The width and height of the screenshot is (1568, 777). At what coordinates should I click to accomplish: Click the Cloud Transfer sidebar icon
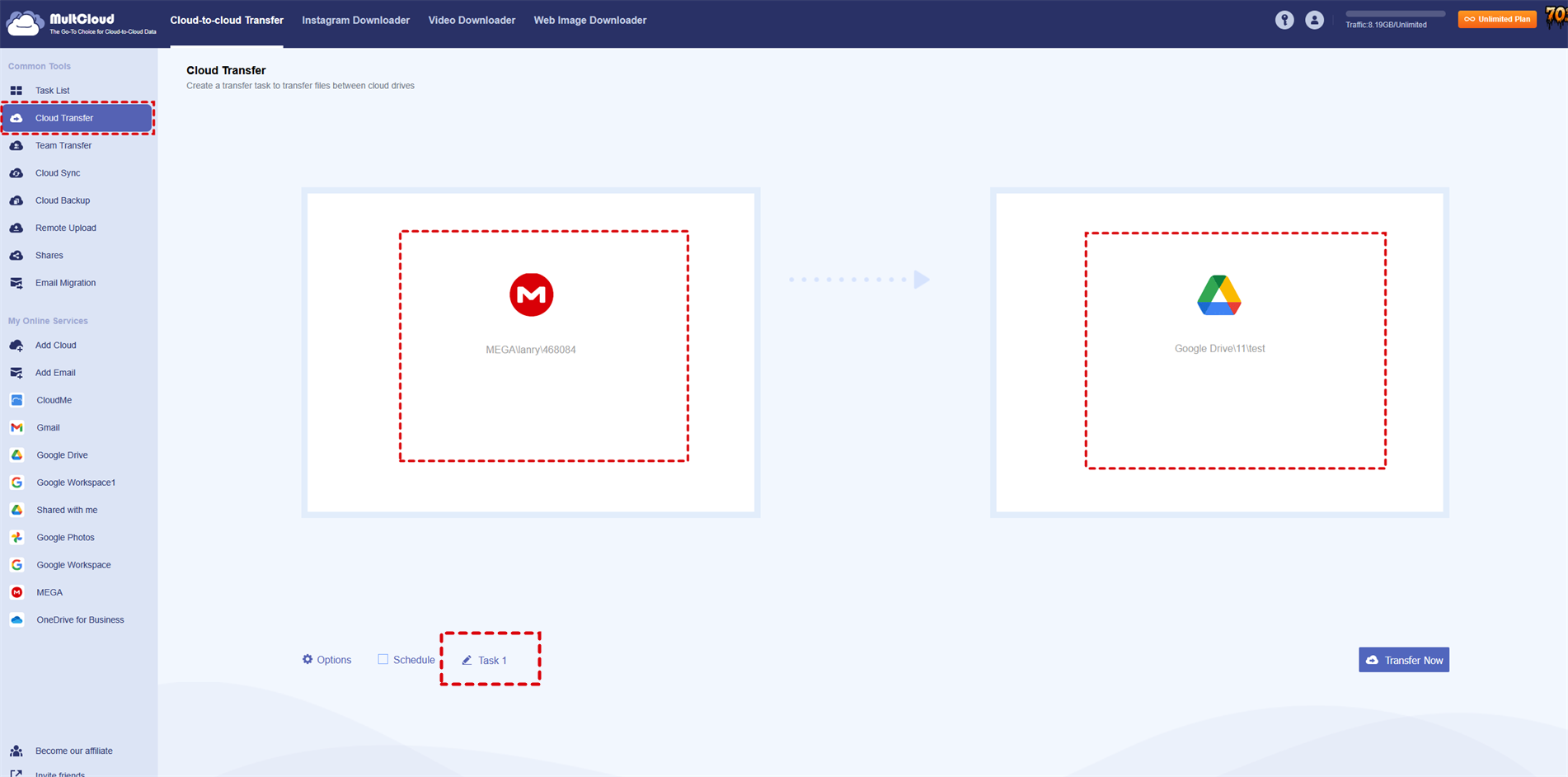click(x=16, y=118)
